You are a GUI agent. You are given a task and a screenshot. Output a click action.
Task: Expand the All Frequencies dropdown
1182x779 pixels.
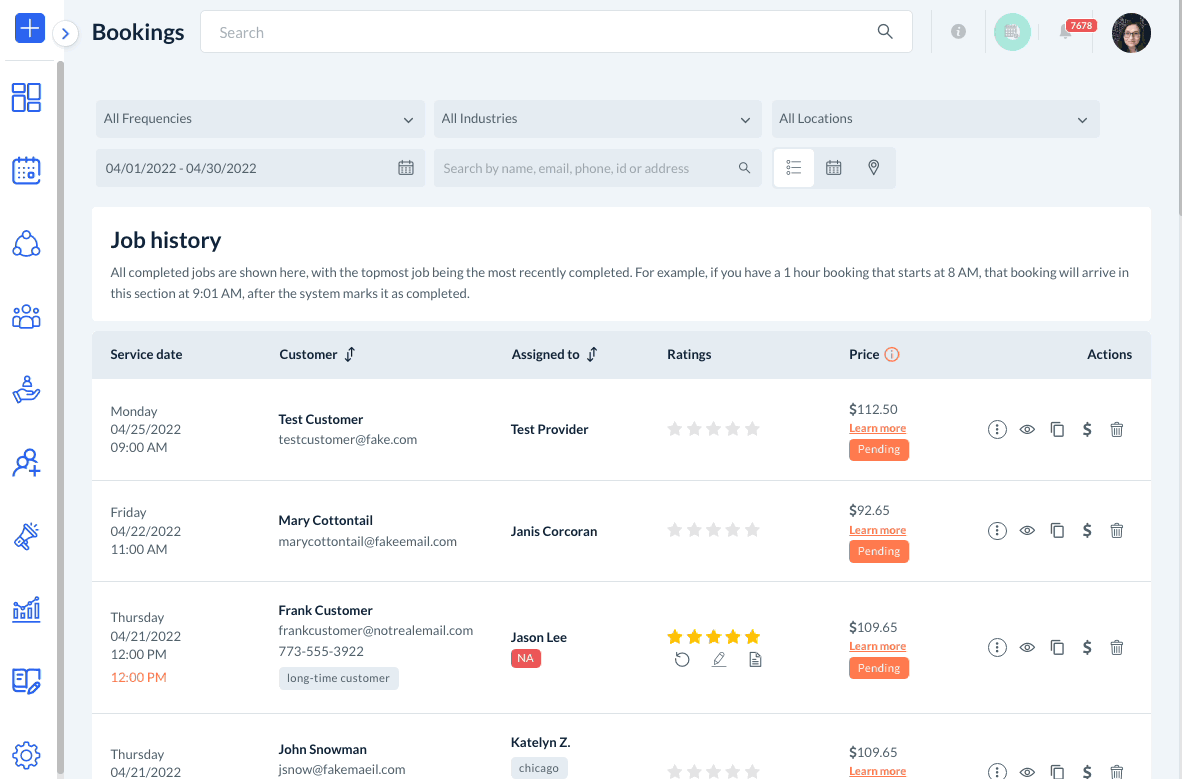click(259, 119)
